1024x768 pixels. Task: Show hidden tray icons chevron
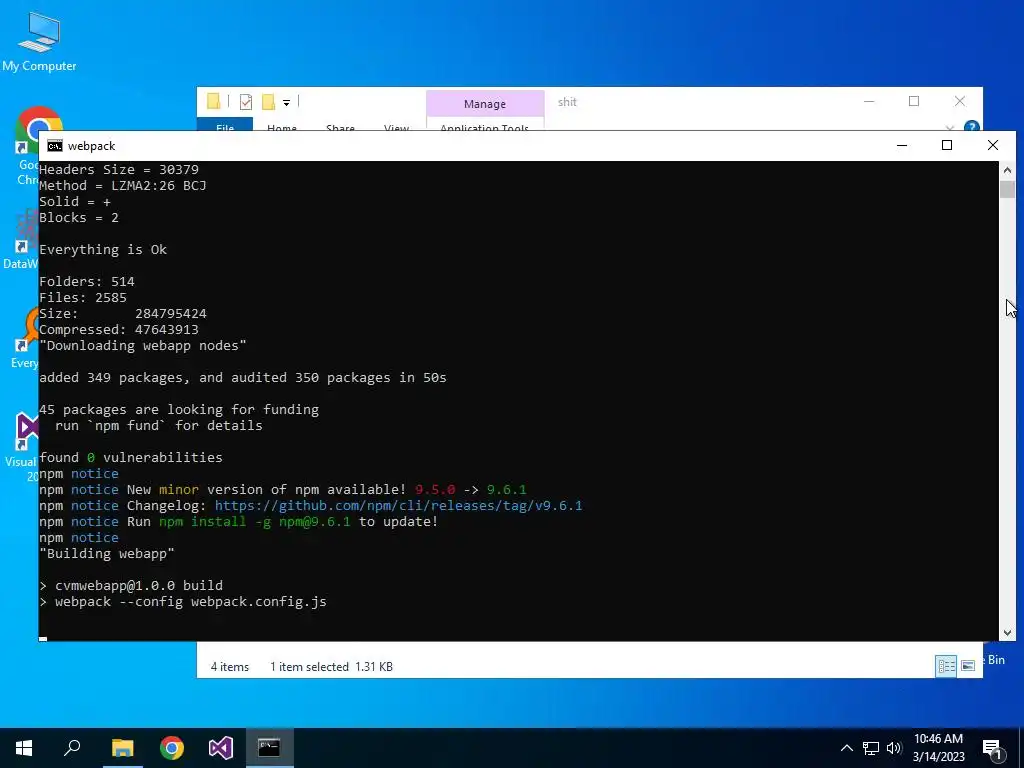pos(846,748)
